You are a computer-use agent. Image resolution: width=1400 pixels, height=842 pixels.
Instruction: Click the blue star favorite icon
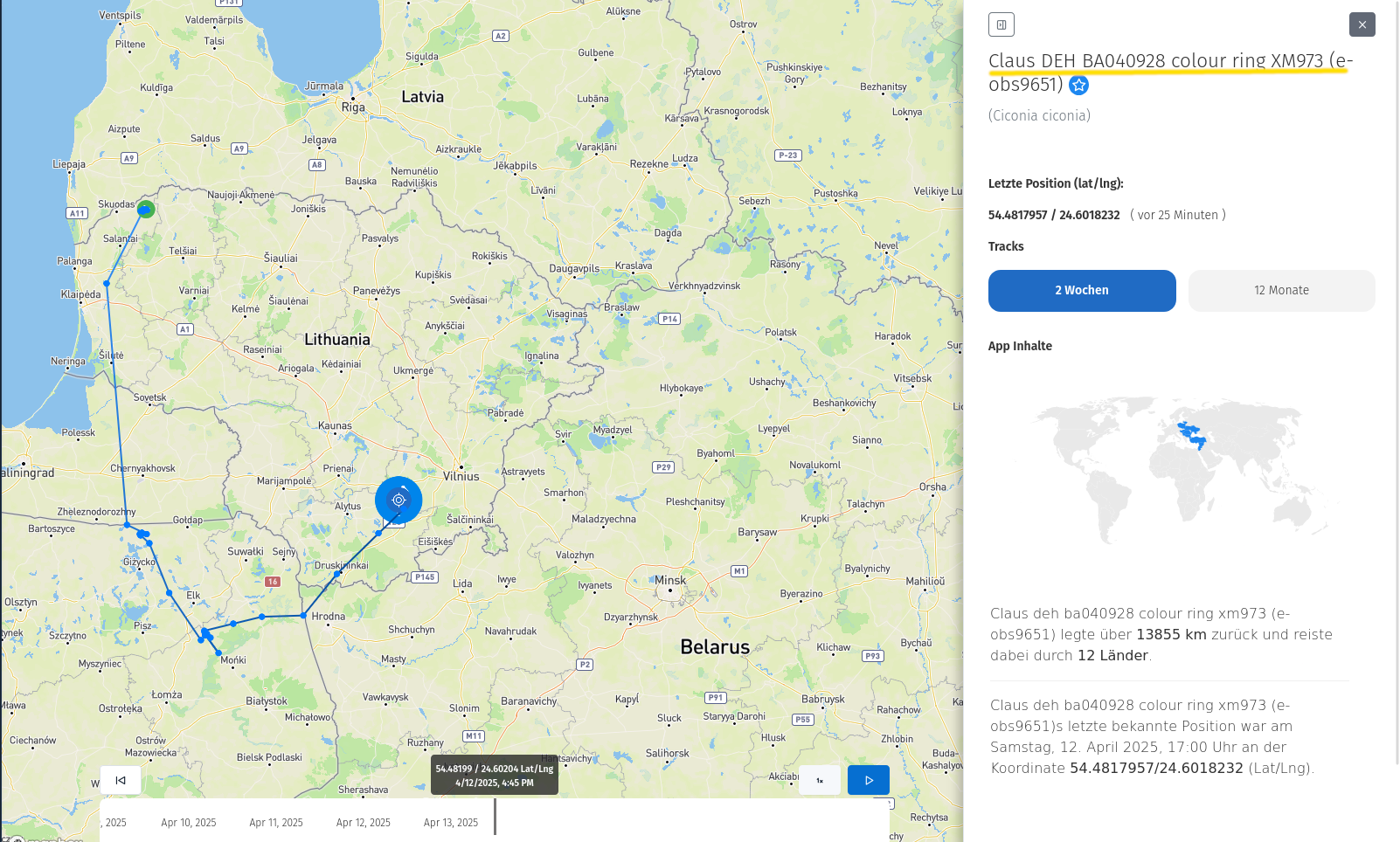1078,86
